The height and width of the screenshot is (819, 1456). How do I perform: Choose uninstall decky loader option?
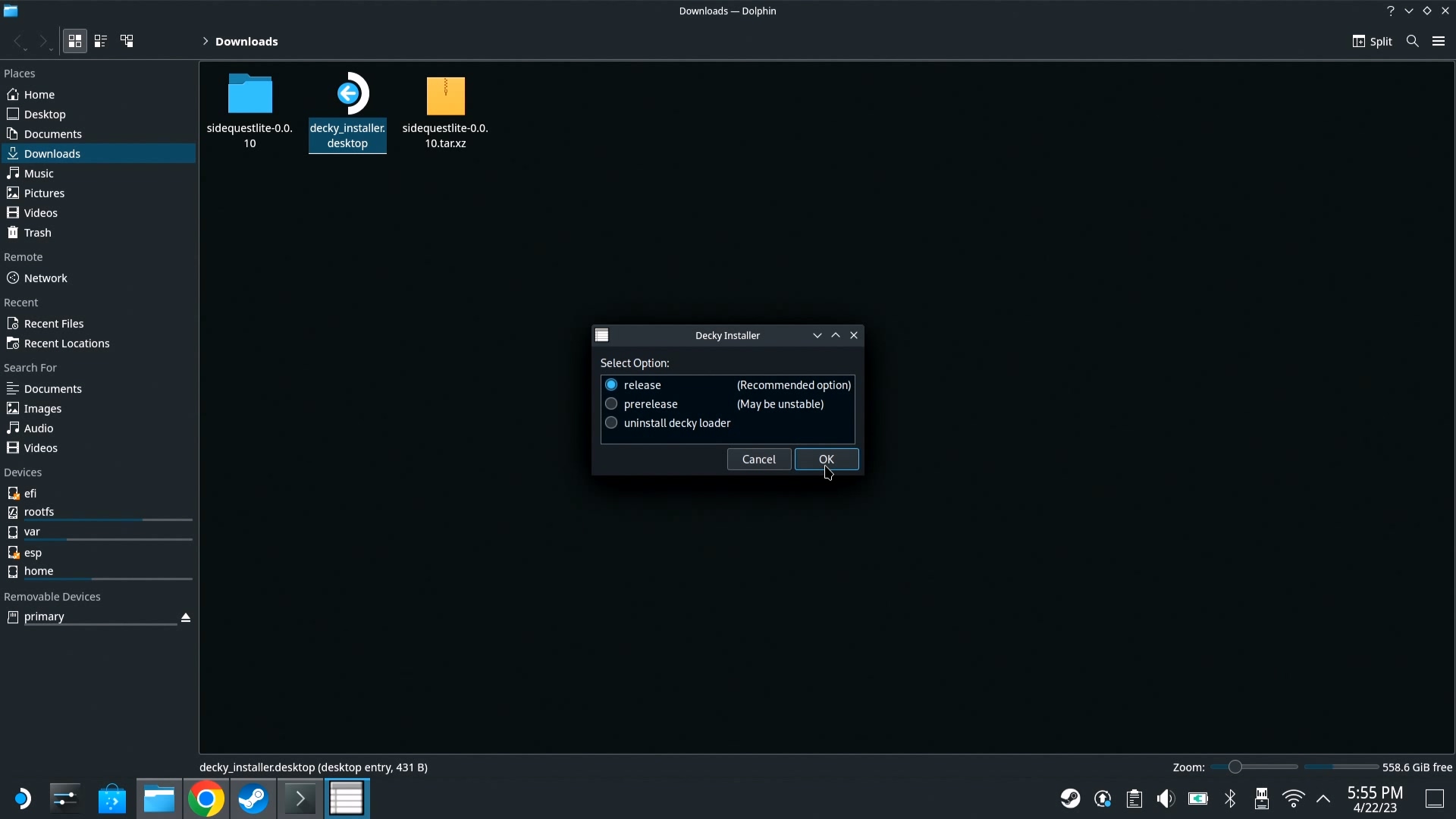coord(611,423)
